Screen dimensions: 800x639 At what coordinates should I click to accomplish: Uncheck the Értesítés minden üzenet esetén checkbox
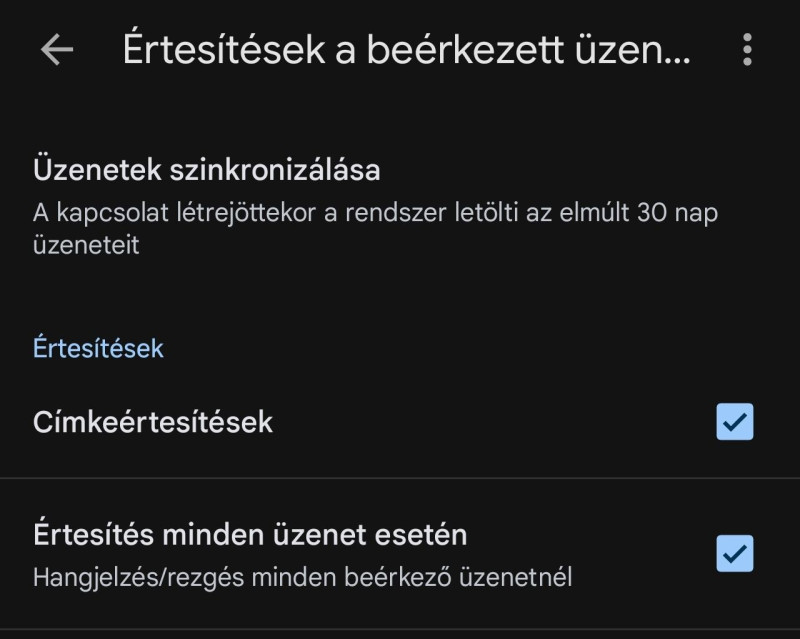(735, 553)
